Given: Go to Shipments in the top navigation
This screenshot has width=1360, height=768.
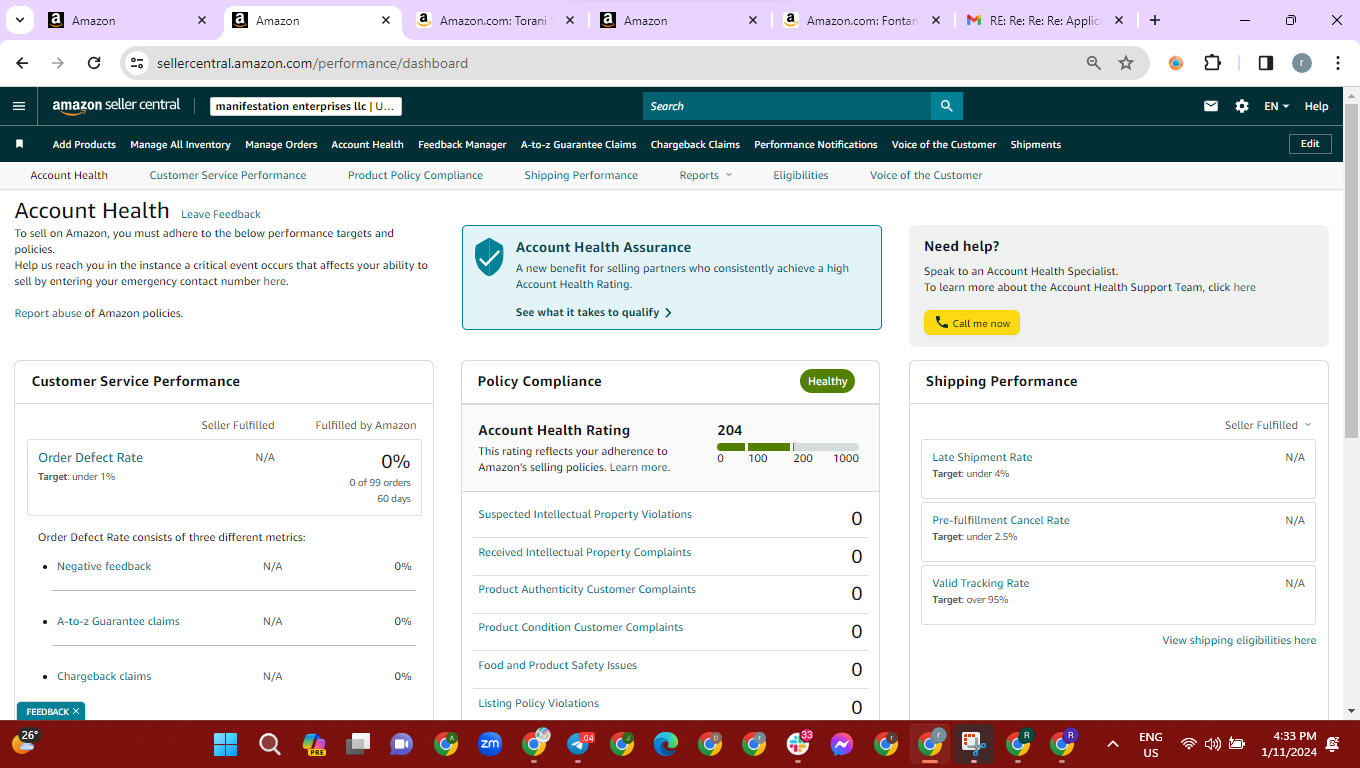Looking at the screenshot, I should tap(1035, 145).
